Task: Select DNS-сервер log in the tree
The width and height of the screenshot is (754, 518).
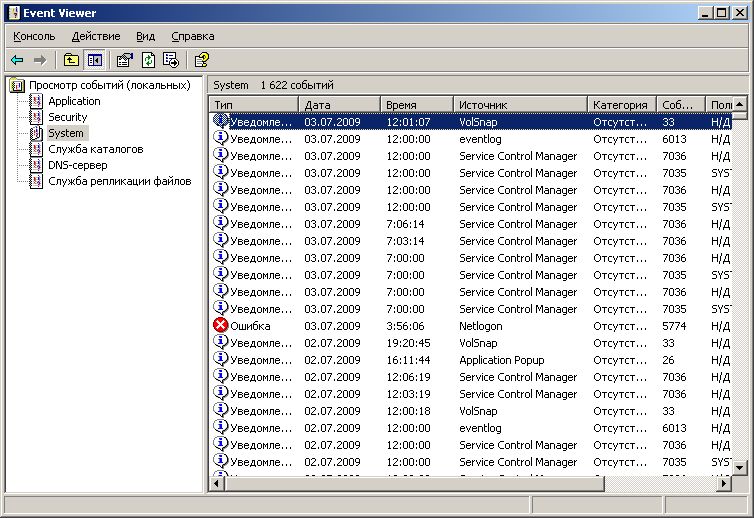Action: click(78, 165)
